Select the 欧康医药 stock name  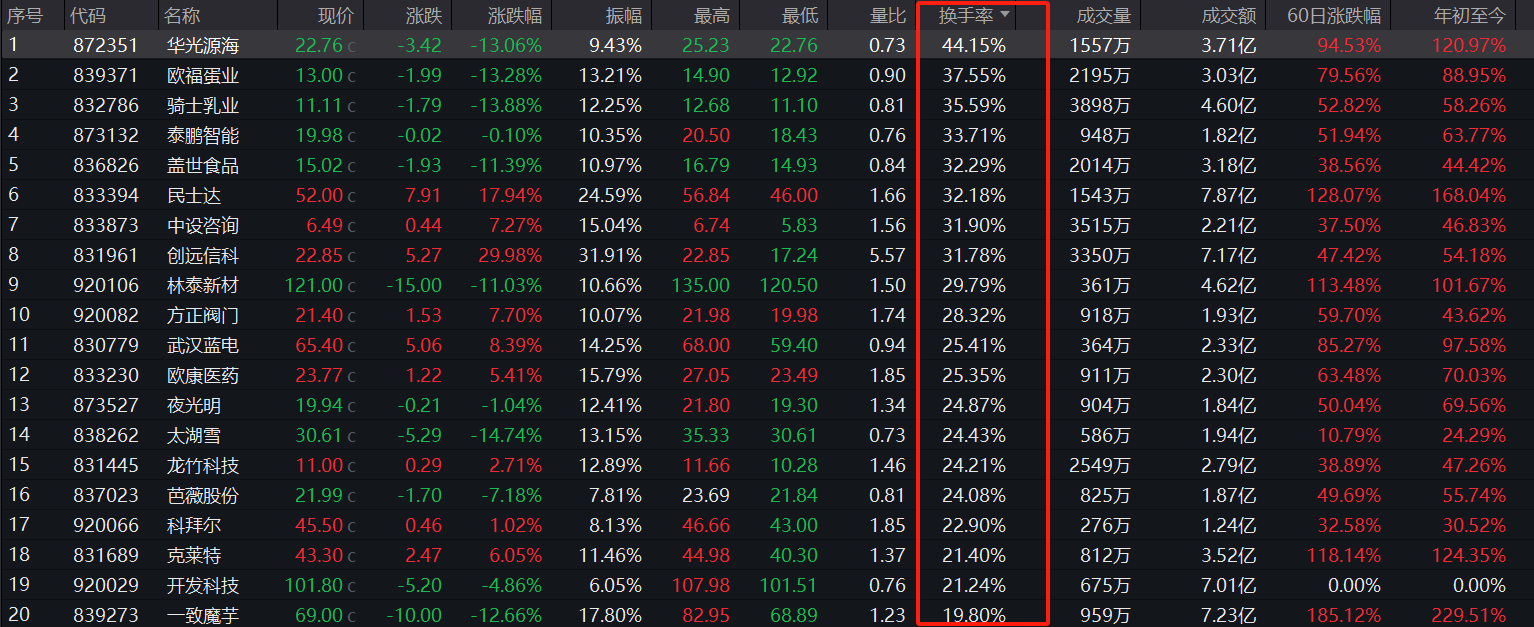point(203,375)
